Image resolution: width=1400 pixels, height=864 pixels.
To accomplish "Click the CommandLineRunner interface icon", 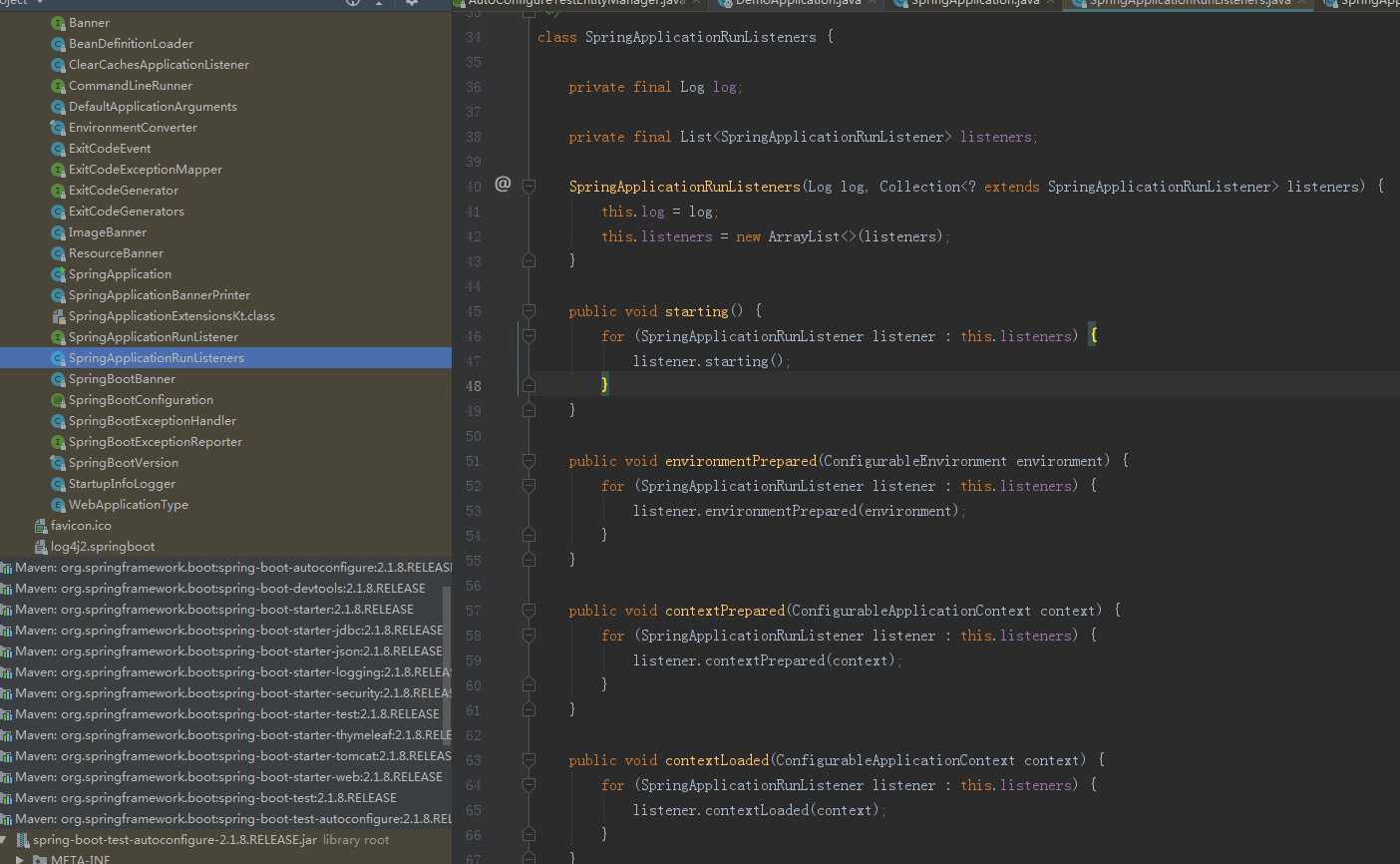I will [x=59, y=86].
